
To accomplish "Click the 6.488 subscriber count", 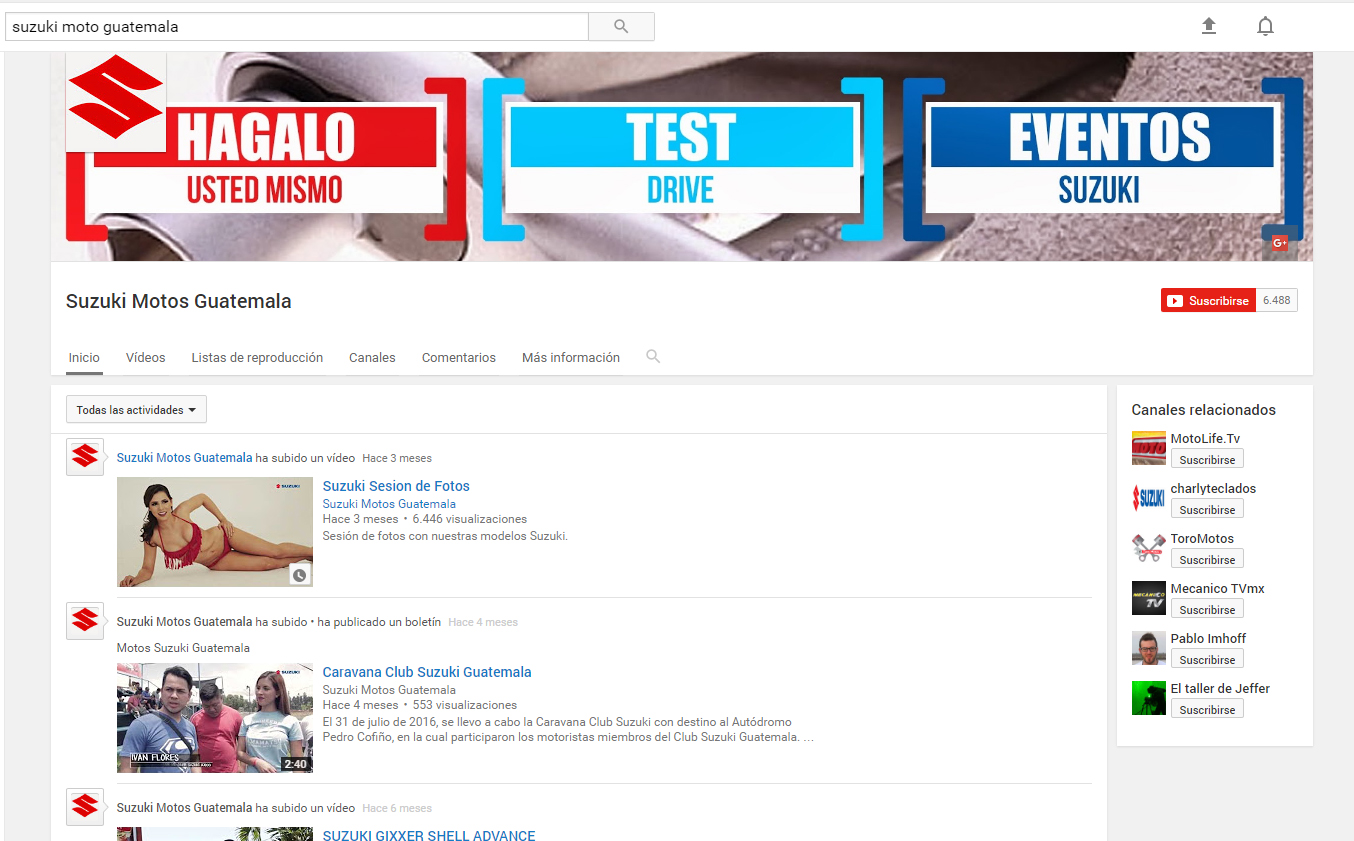I will (x=1276, y=300).
